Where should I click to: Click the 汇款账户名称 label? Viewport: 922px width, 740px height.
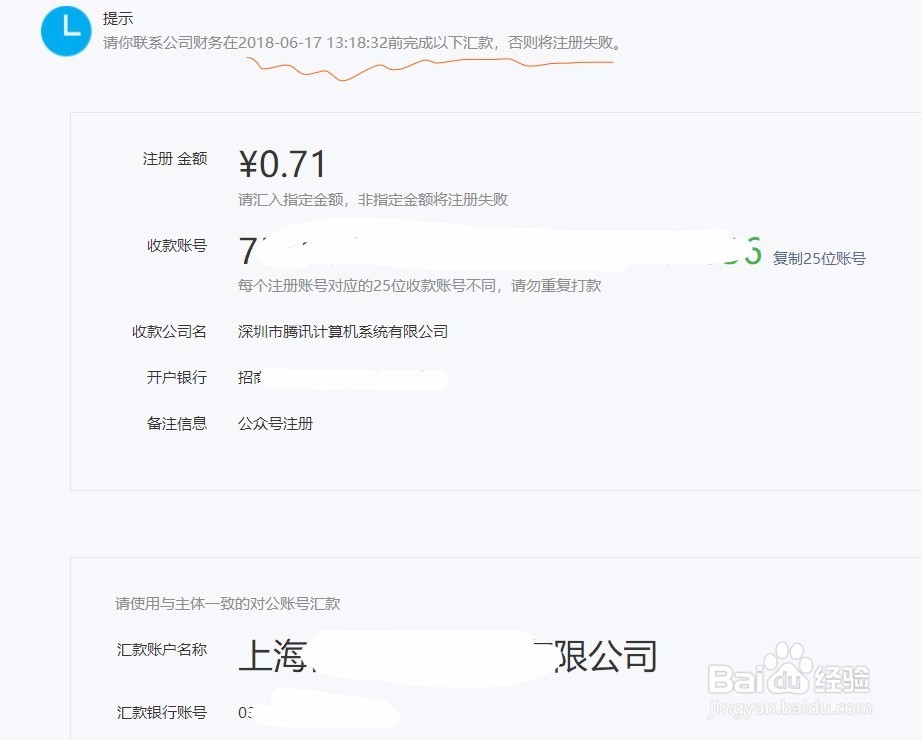click(x=162, y=649)
